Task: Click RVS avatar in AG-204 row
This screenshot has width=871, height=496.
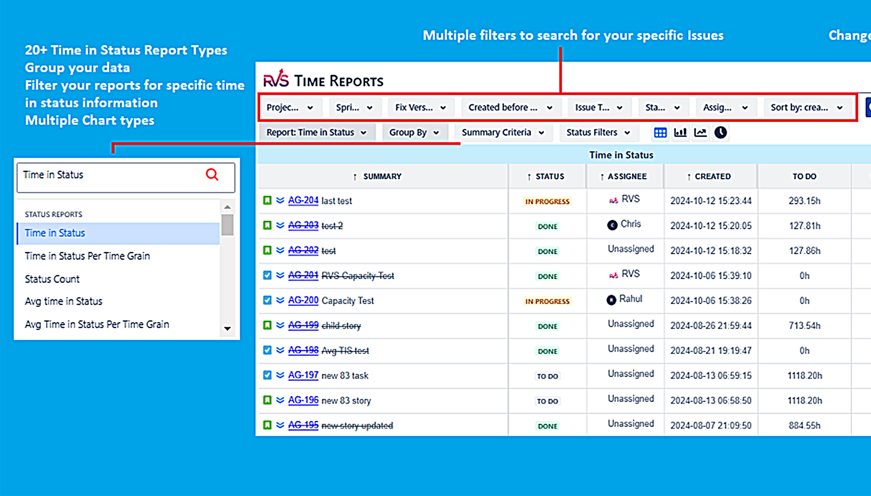Action: pos(613,200)
